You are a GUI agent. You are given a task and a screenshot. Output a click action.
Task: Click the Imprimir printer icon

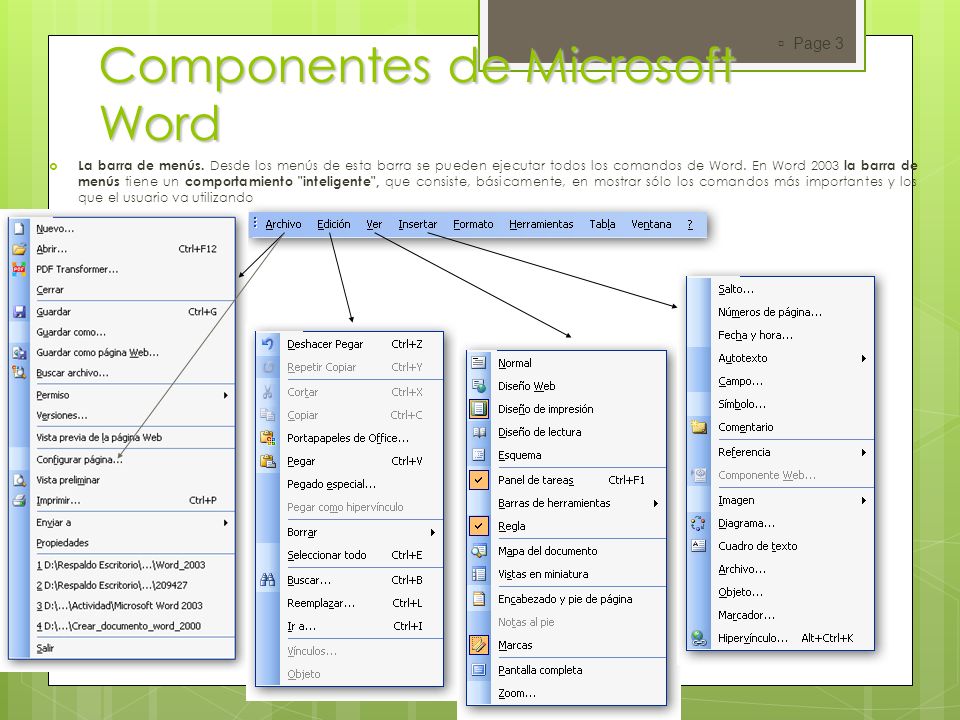[19, 500]
